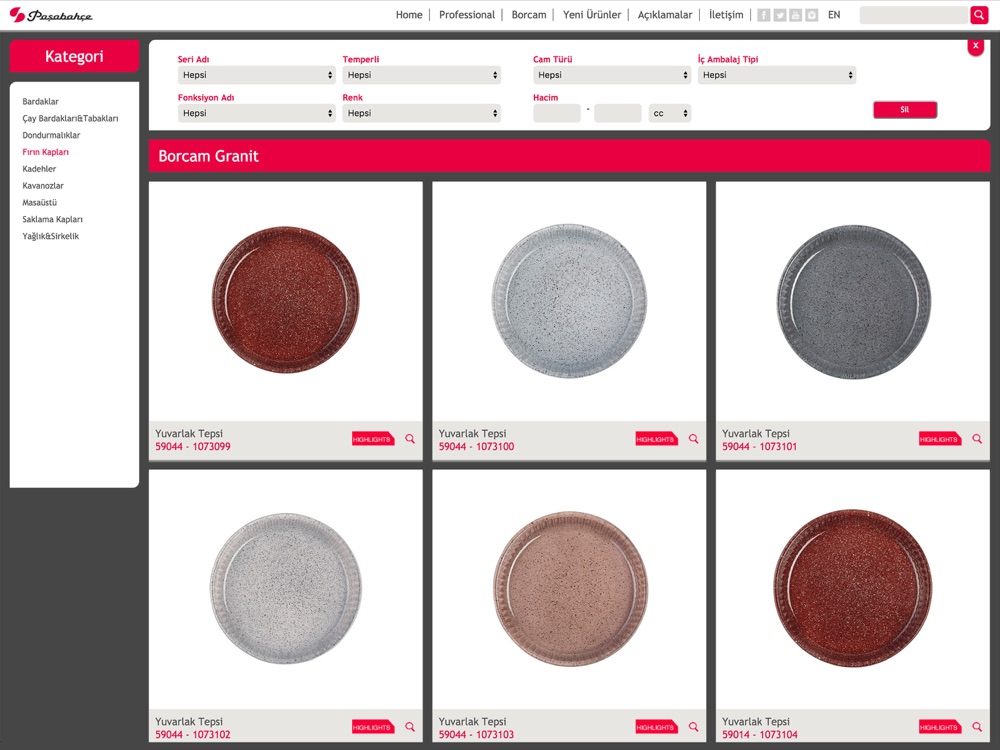
Task: Click the Borcam Granit section header
Action: pos(569,156)
